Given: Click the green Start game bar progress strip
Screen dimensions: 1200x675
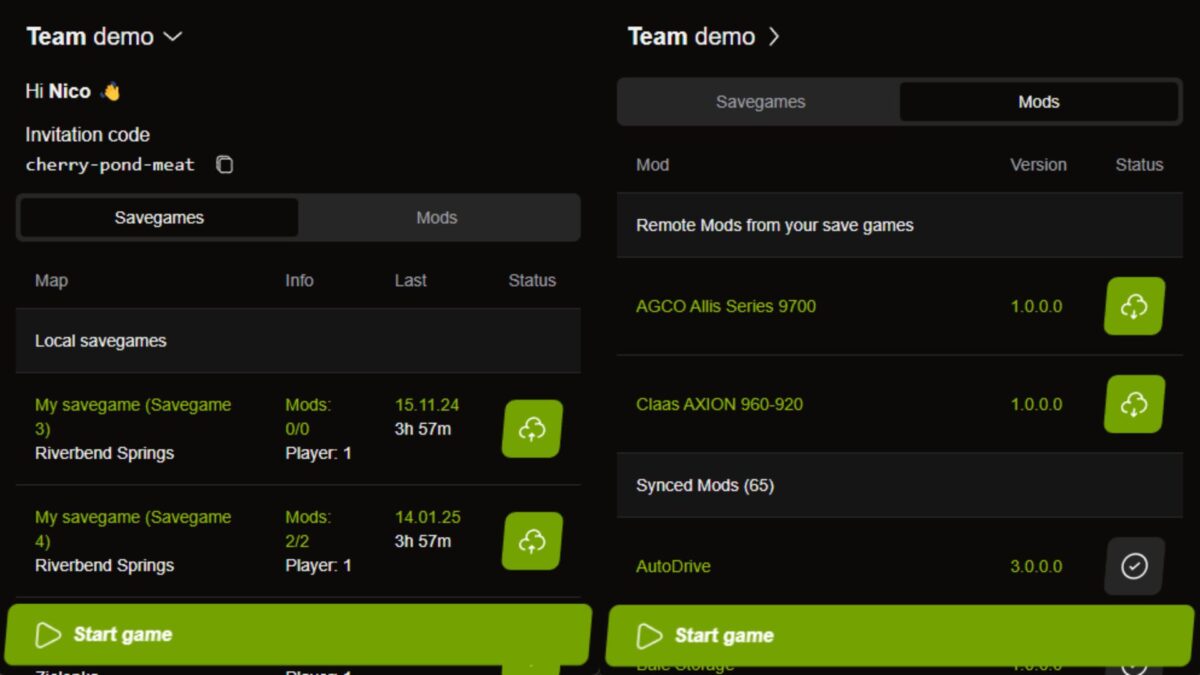Looking at the screenshot, I should [300, 634].
